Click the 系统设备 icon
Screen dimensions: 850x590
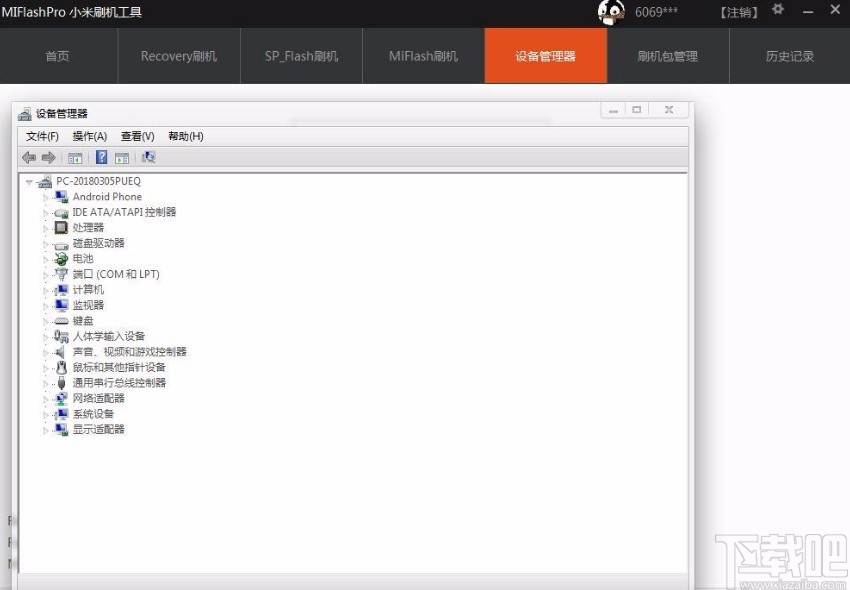pyautogui.click(x=61, y=414)
